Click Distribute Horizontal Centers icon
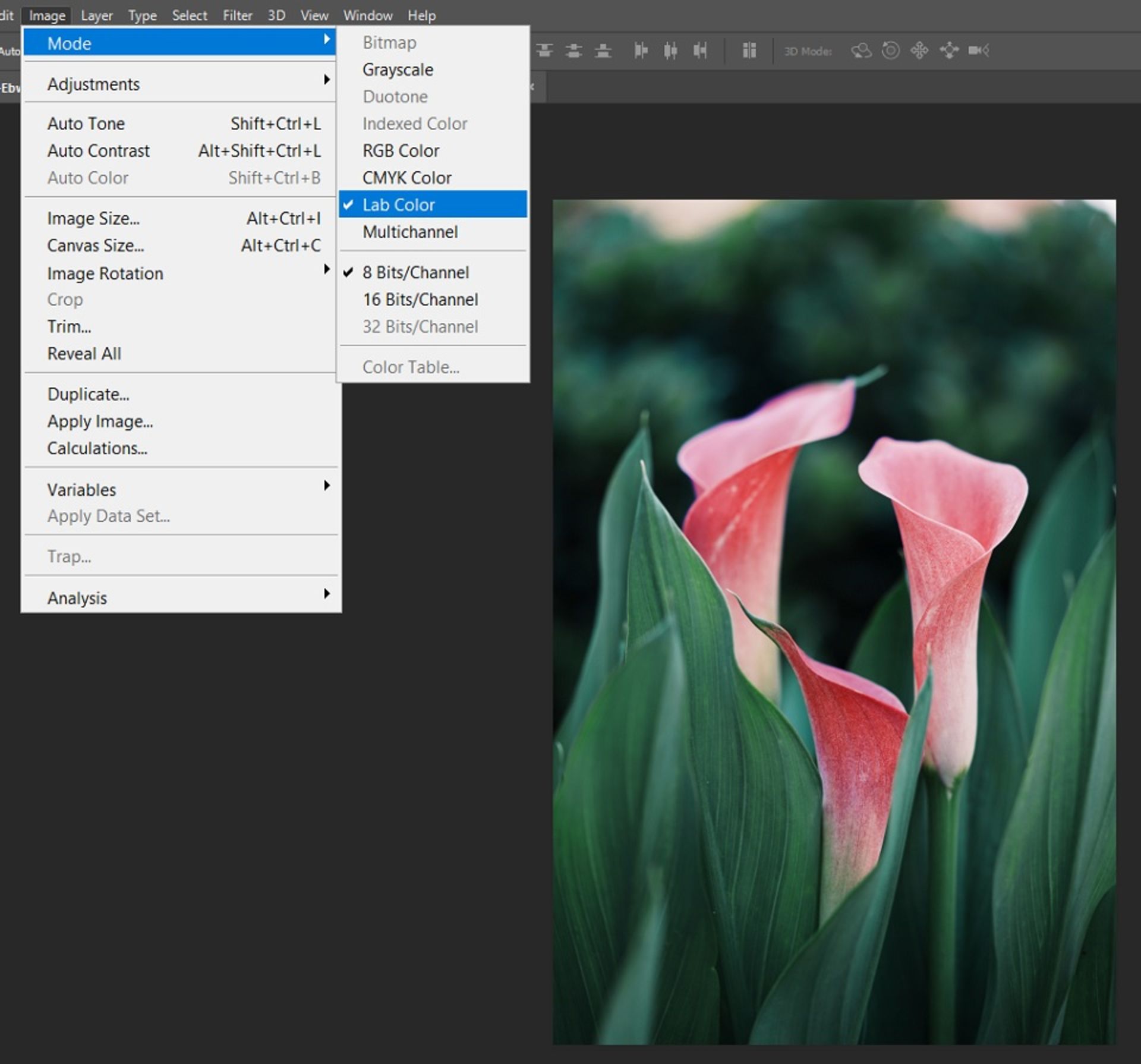This screenshot has width=1141, height=1064. pyautogui.click(x=670, y=51)
